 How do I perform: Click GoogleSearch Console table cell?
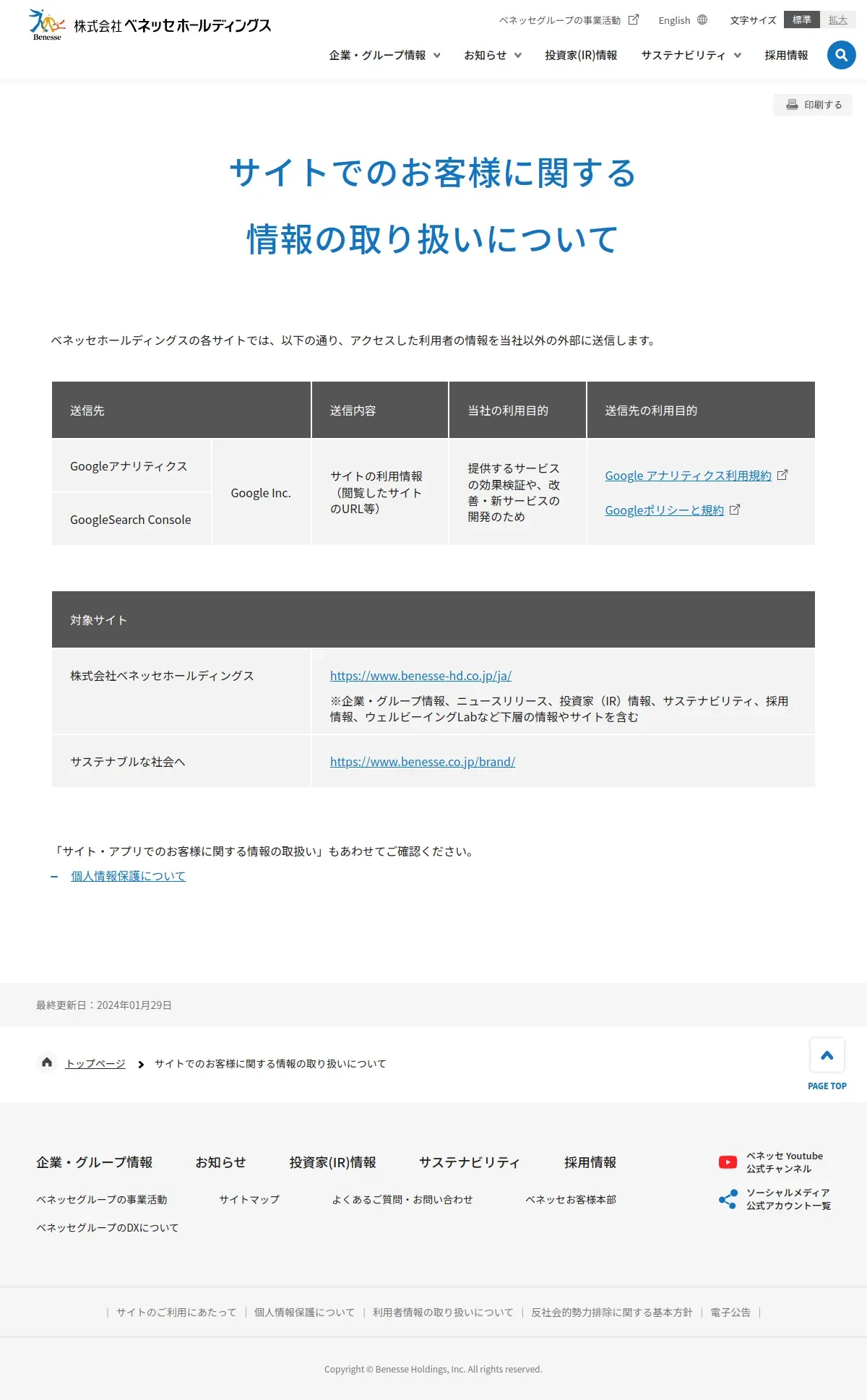coord(131,520)
